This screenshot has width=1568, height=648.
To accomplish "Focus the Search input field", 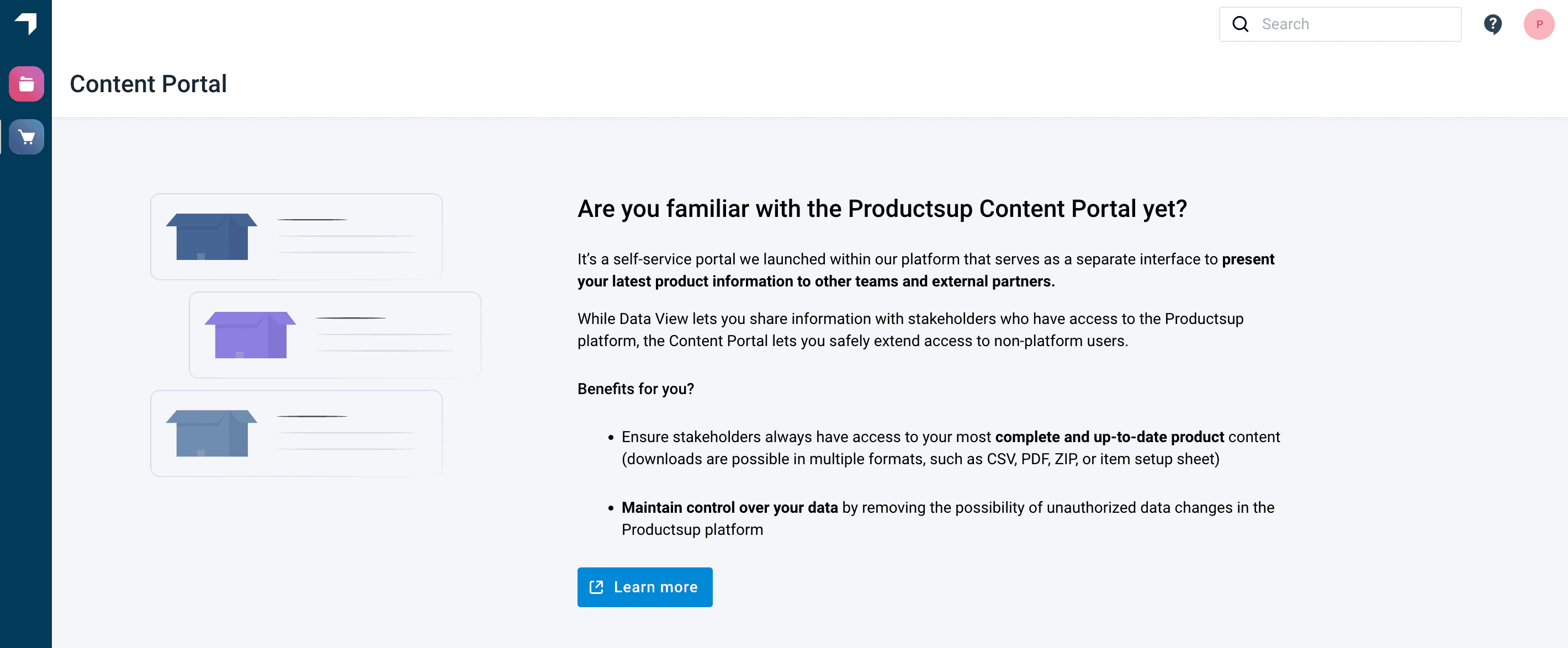I will point(1358,24).
